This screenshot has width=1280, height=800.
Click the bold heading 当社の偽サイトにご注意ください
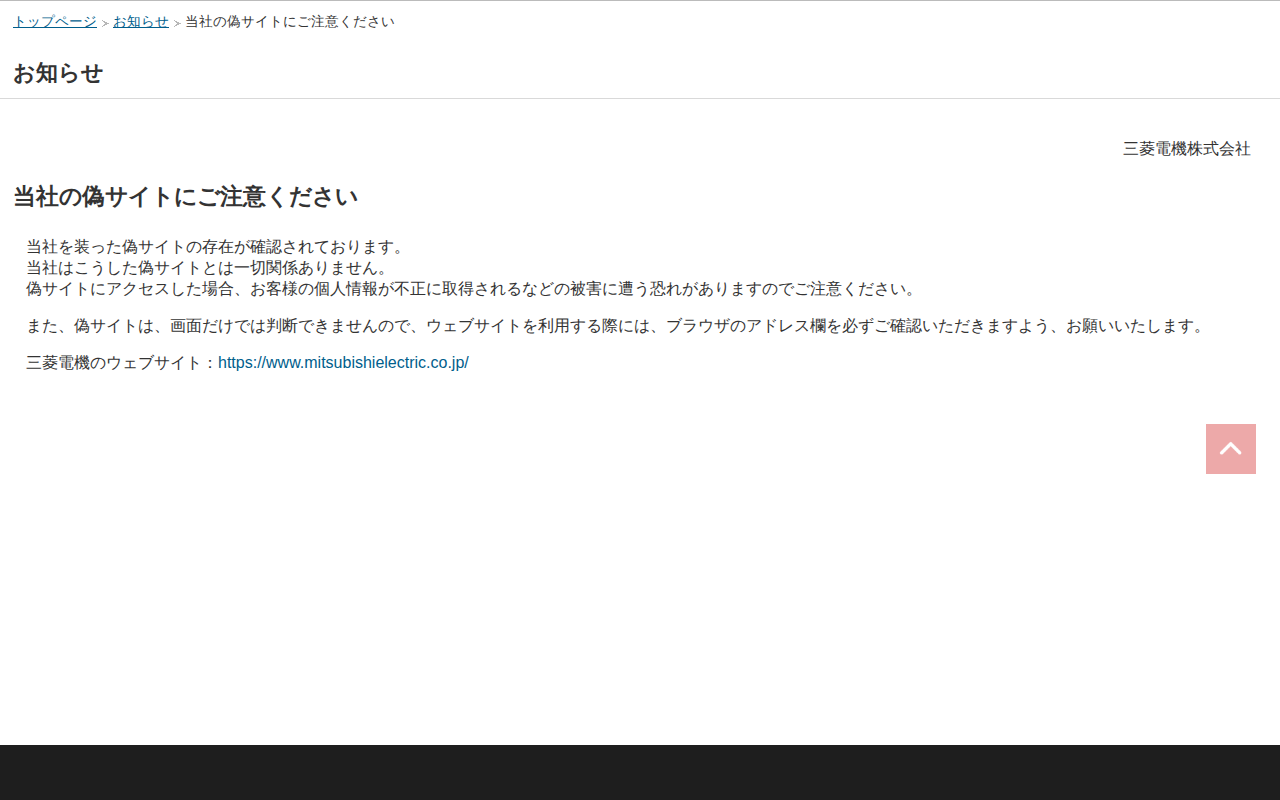coord(185,197)
